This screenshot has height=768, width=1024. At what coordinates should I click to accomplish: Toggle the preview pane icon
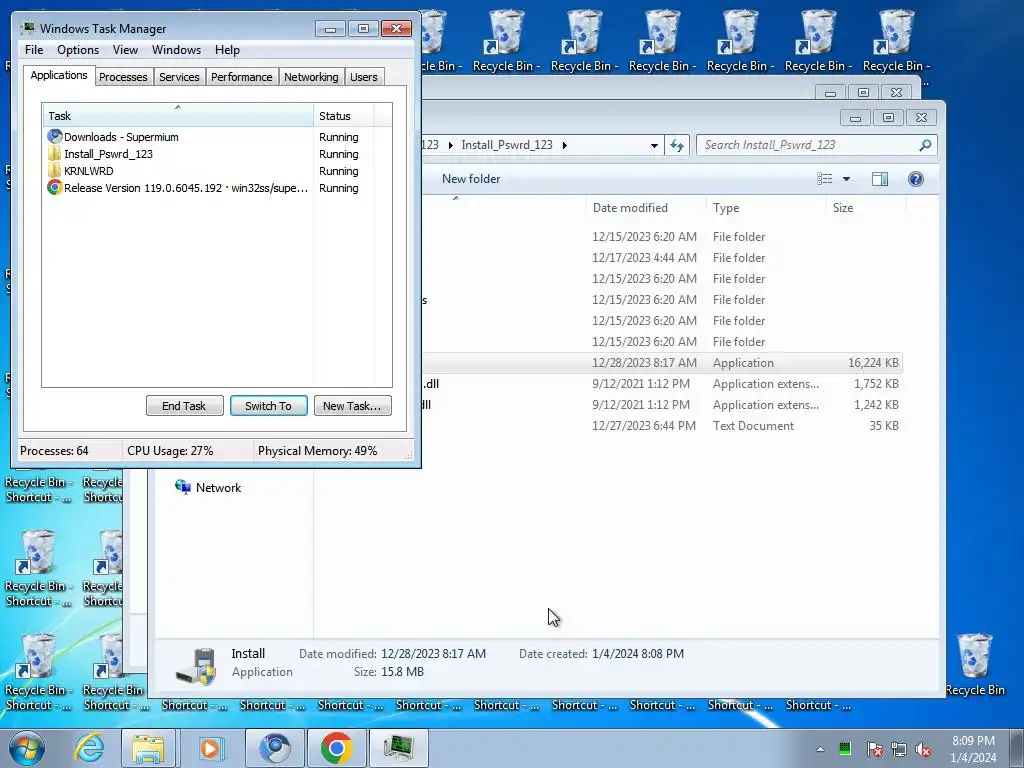880,179
